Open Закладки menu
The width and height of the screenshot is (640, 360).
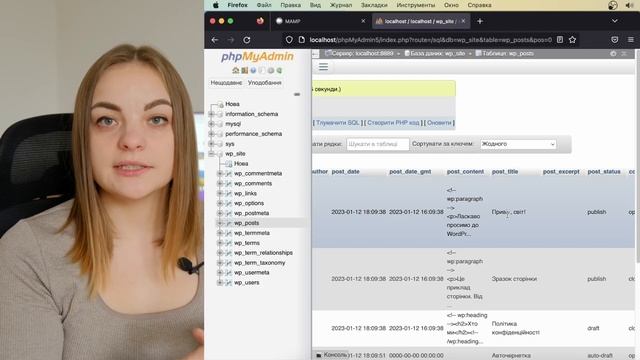374,5
